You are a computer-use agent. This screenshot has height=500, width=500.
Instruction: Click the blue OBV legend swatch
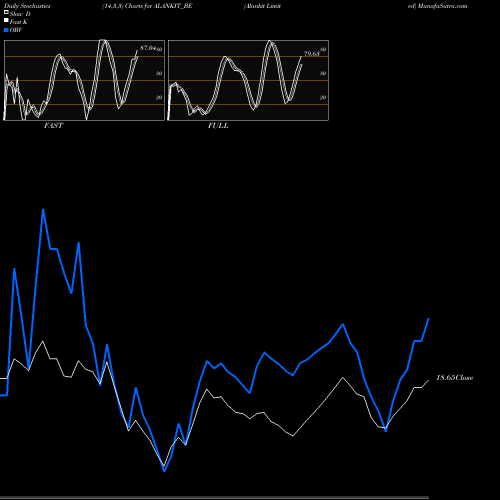pyautogui.click(x=6, y=30)
